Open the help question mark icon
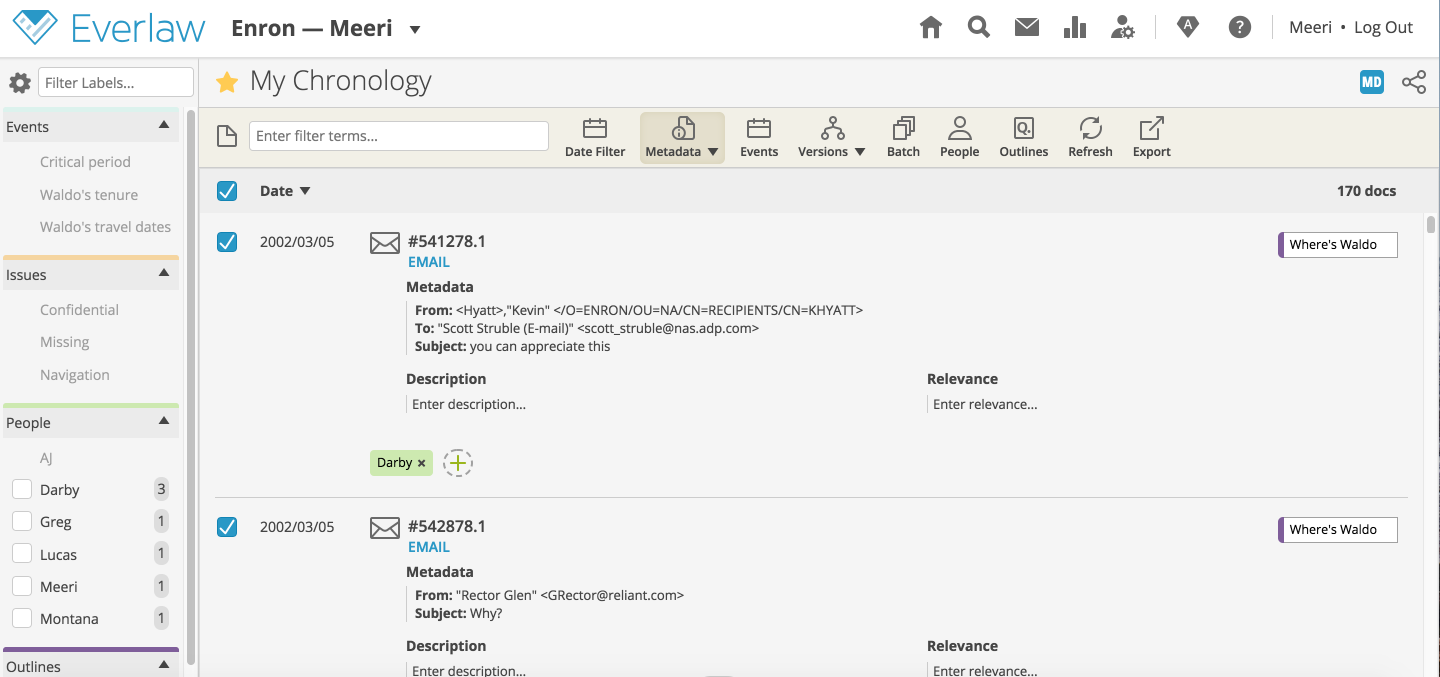1440x677 pixels. (x=1240, y=28)
